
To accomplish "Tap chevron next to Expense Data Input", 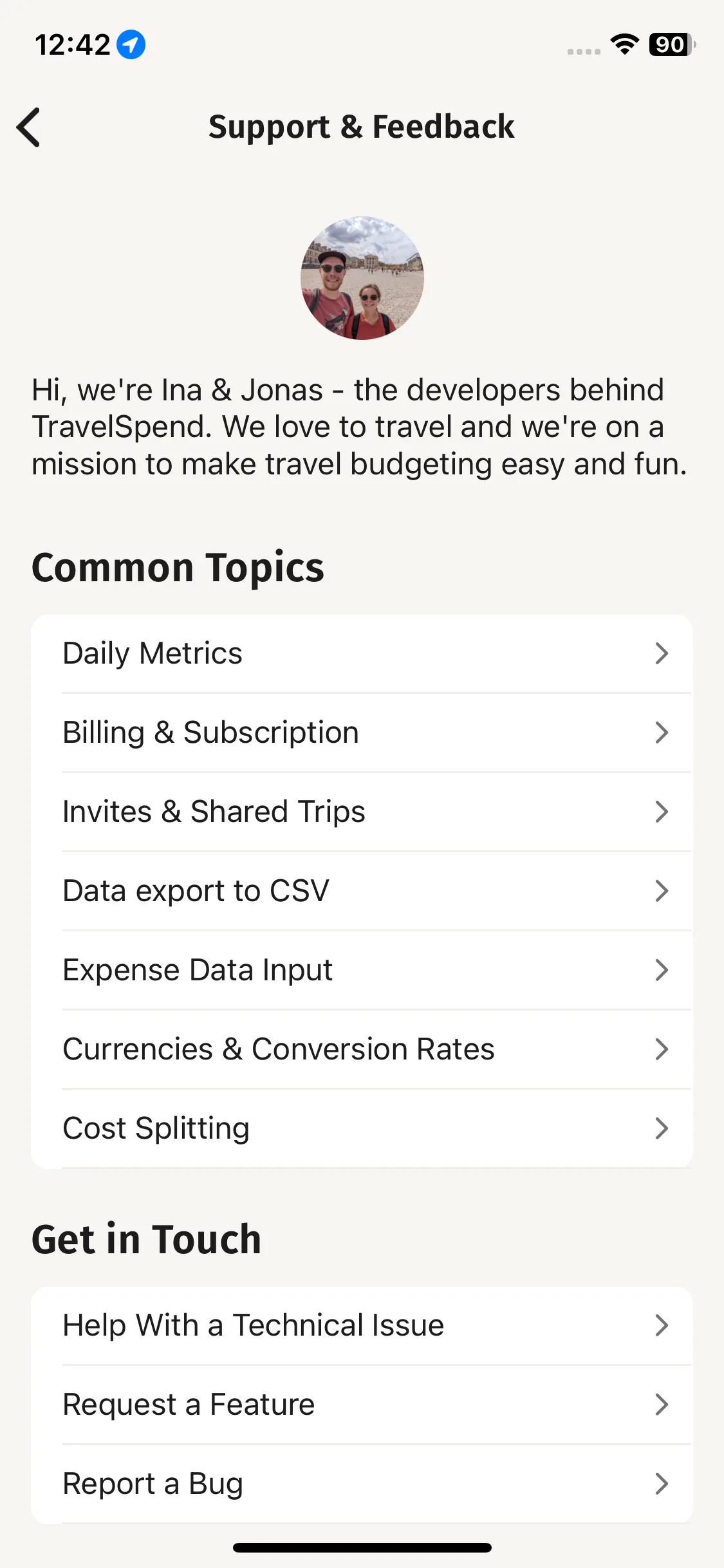I will click(x=662, y=970).
